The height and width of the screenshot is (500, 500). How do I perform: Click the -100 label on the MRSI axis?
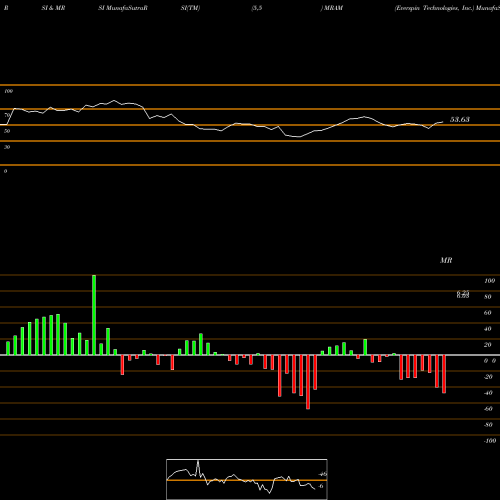click(490, 441)
